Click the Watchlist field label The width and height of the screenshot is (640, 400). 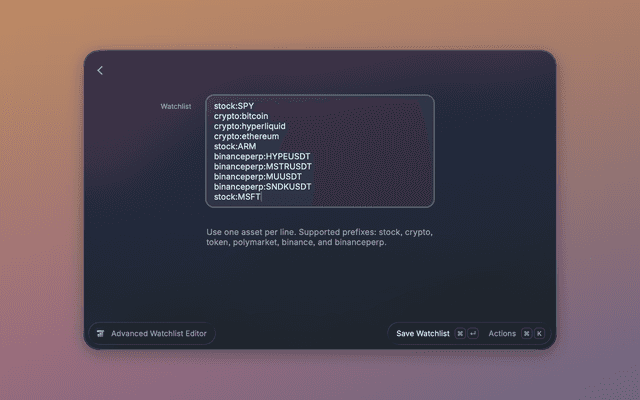click(x=176, y=107)
